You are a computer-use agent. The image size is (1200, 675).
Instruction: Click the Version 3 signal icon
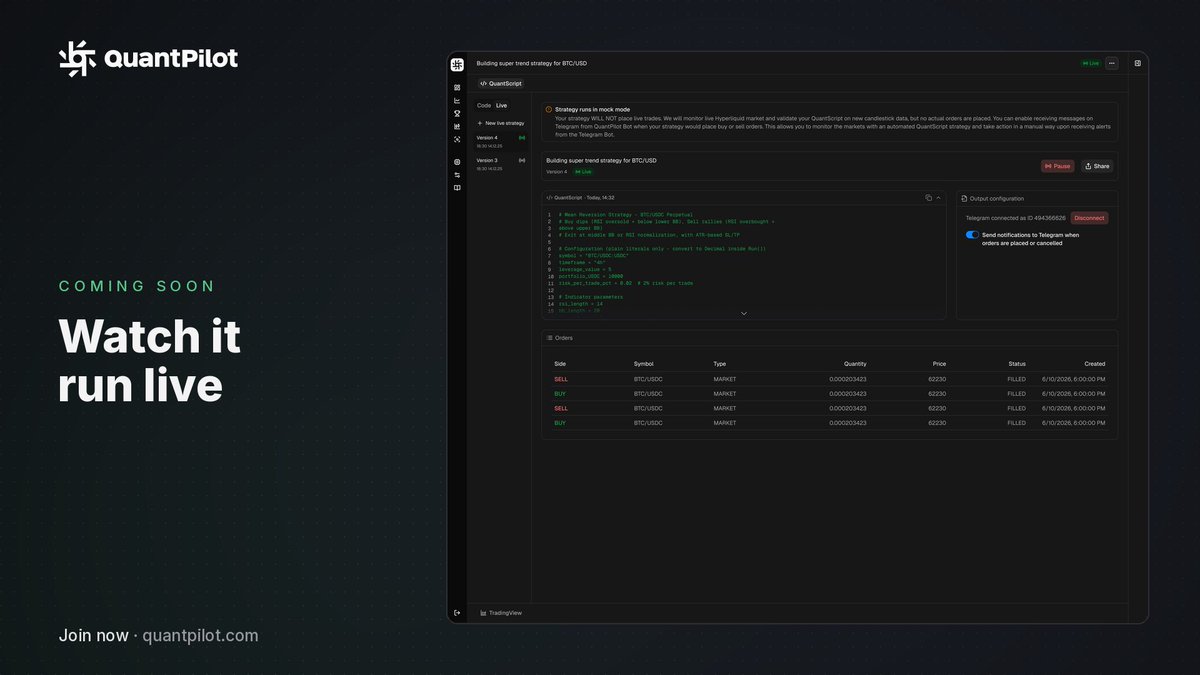point(522,160)
